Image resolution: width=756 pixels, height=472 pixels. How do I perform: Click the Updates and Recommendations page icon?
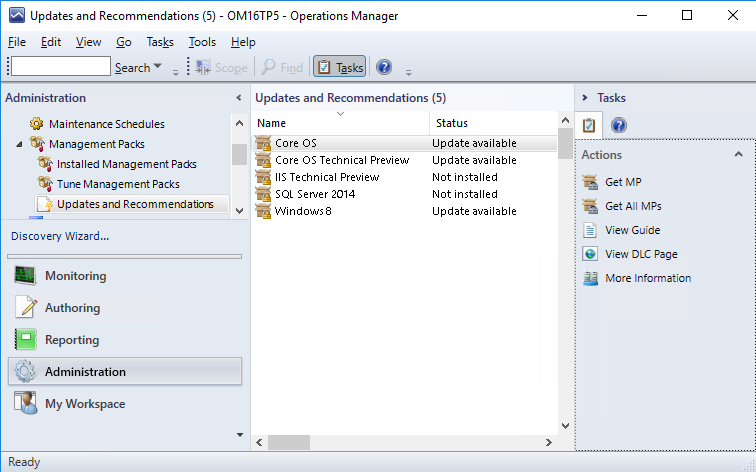point(45,204)
